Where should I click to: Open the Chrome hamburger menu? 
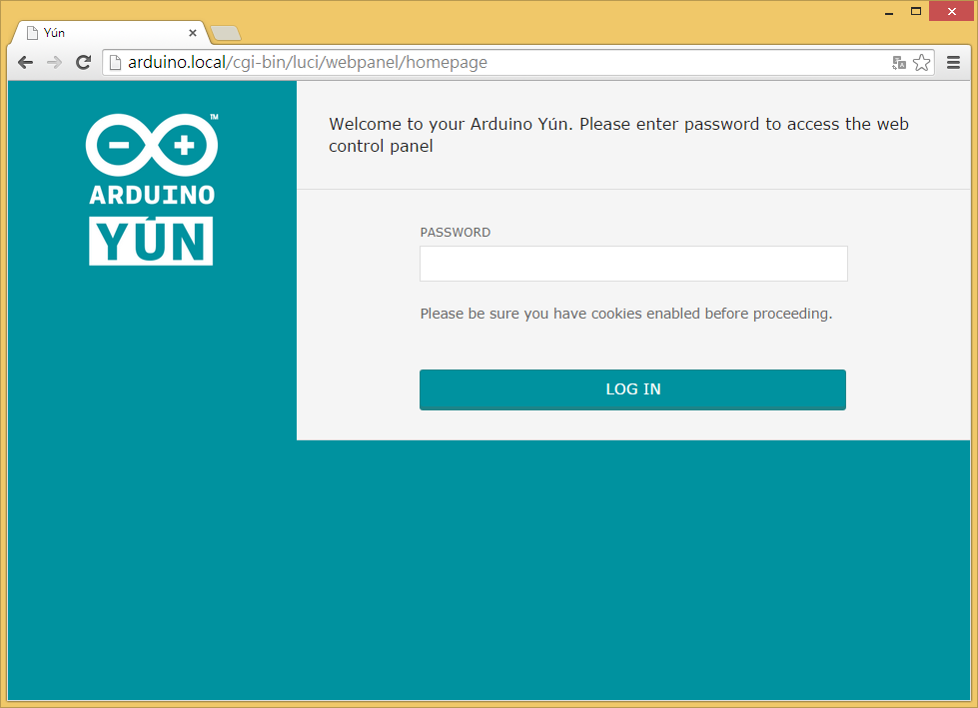click(x=953, y=62)
